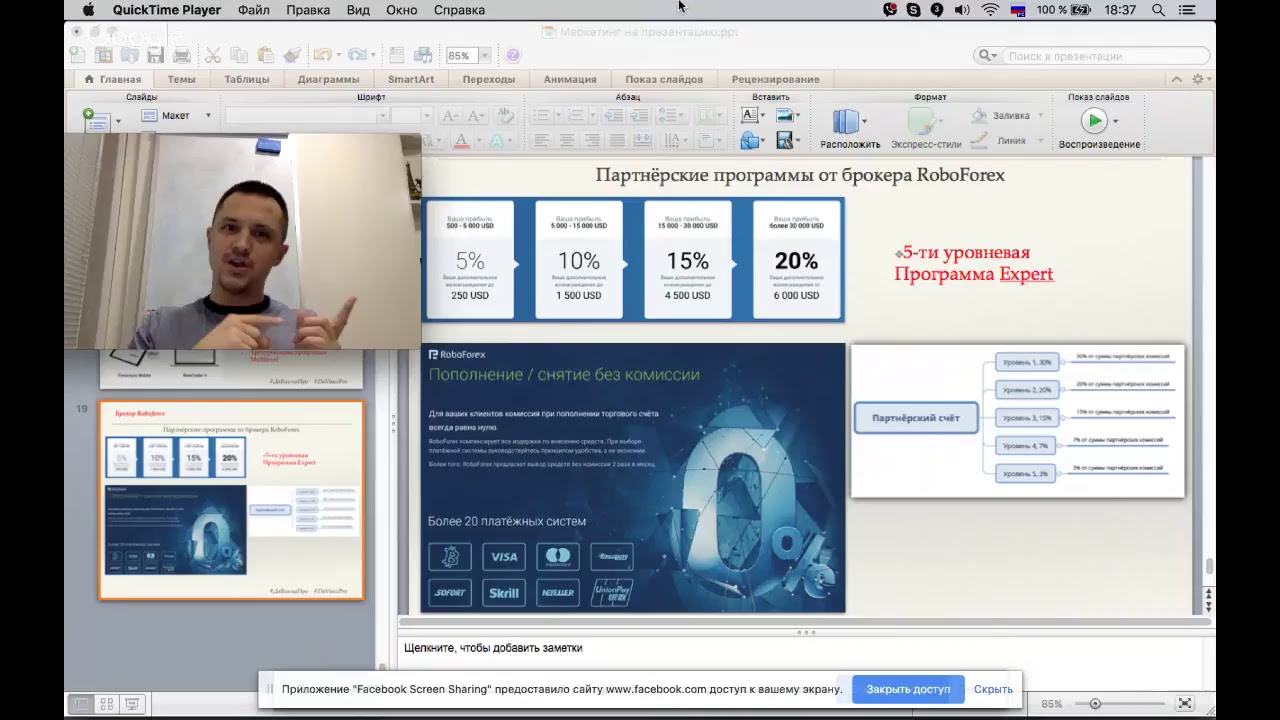Switch to the Анимация ribbon tab
The image size is (1280, 720).
tap(570, 79)
